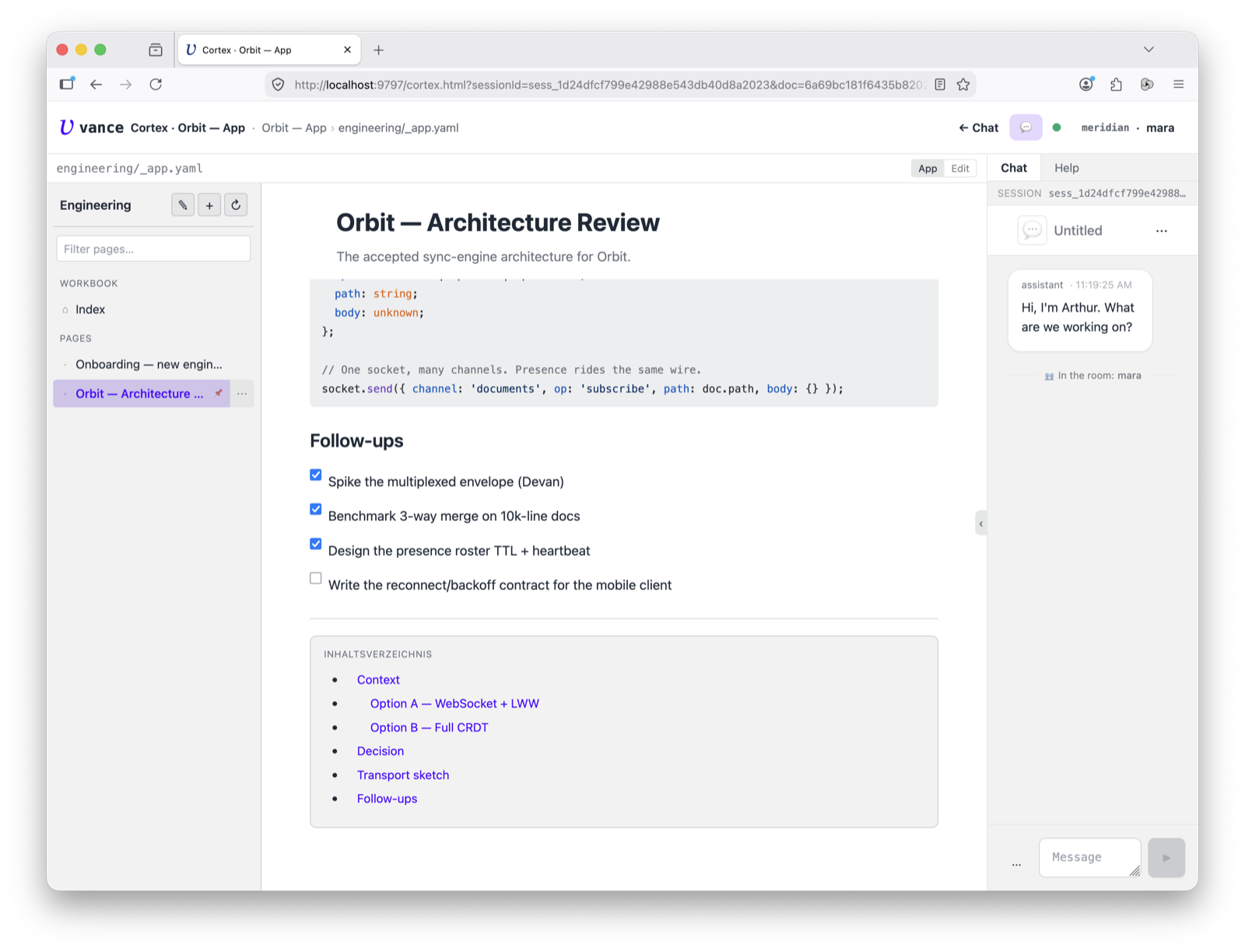
Task: Open the browser extensions menu
Action: pyautogui.click(x=1116, y=84)
